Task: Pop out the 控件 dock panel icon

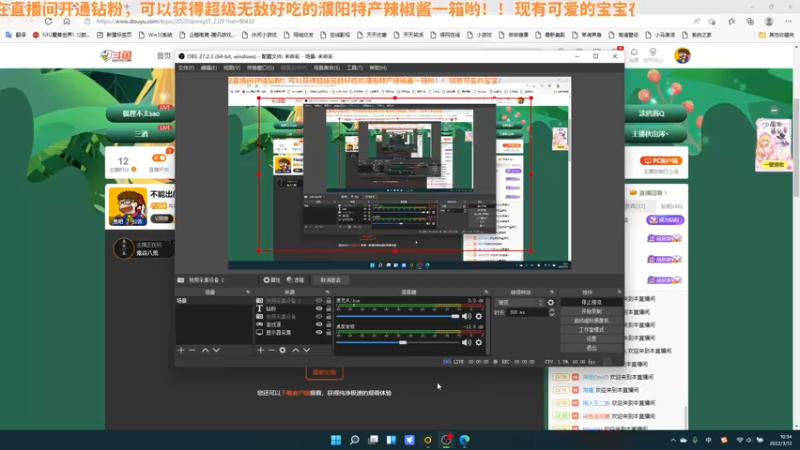Action: coord(619,292)
